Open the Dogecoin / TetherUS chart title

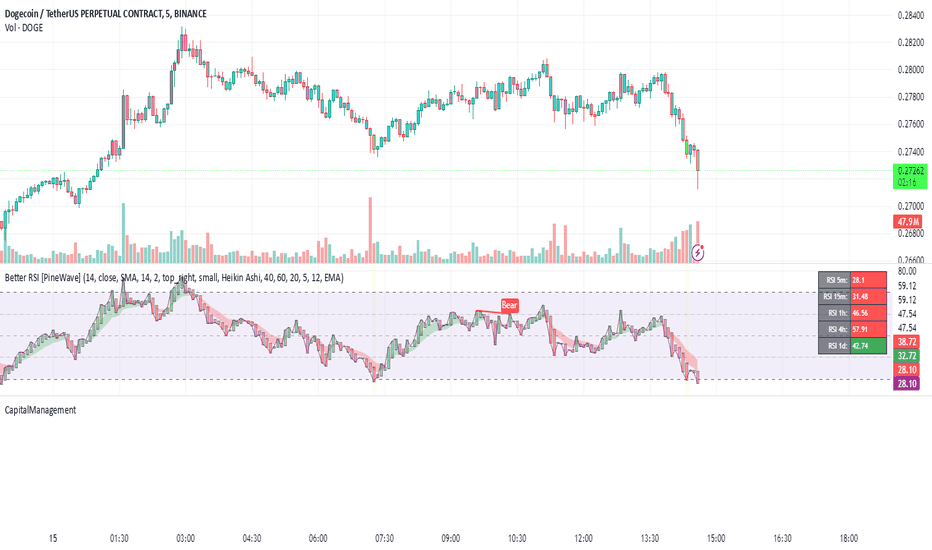[x=106, y=13]
